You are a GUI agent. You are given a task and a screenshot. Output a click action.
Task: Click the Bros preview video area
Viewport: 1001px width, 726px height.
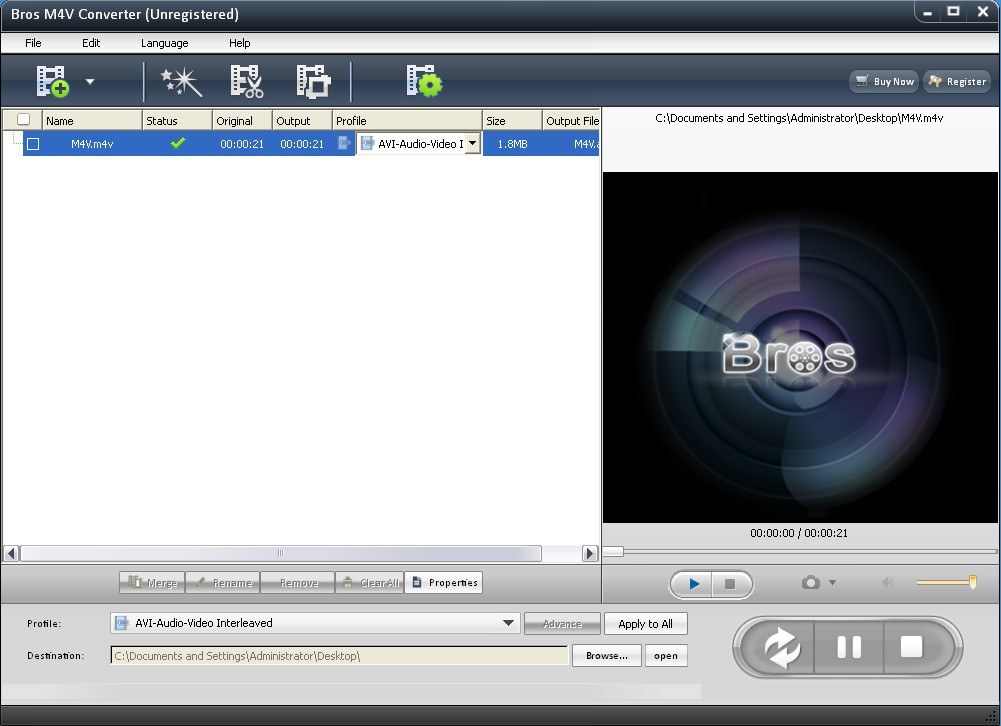click(801, 347)
